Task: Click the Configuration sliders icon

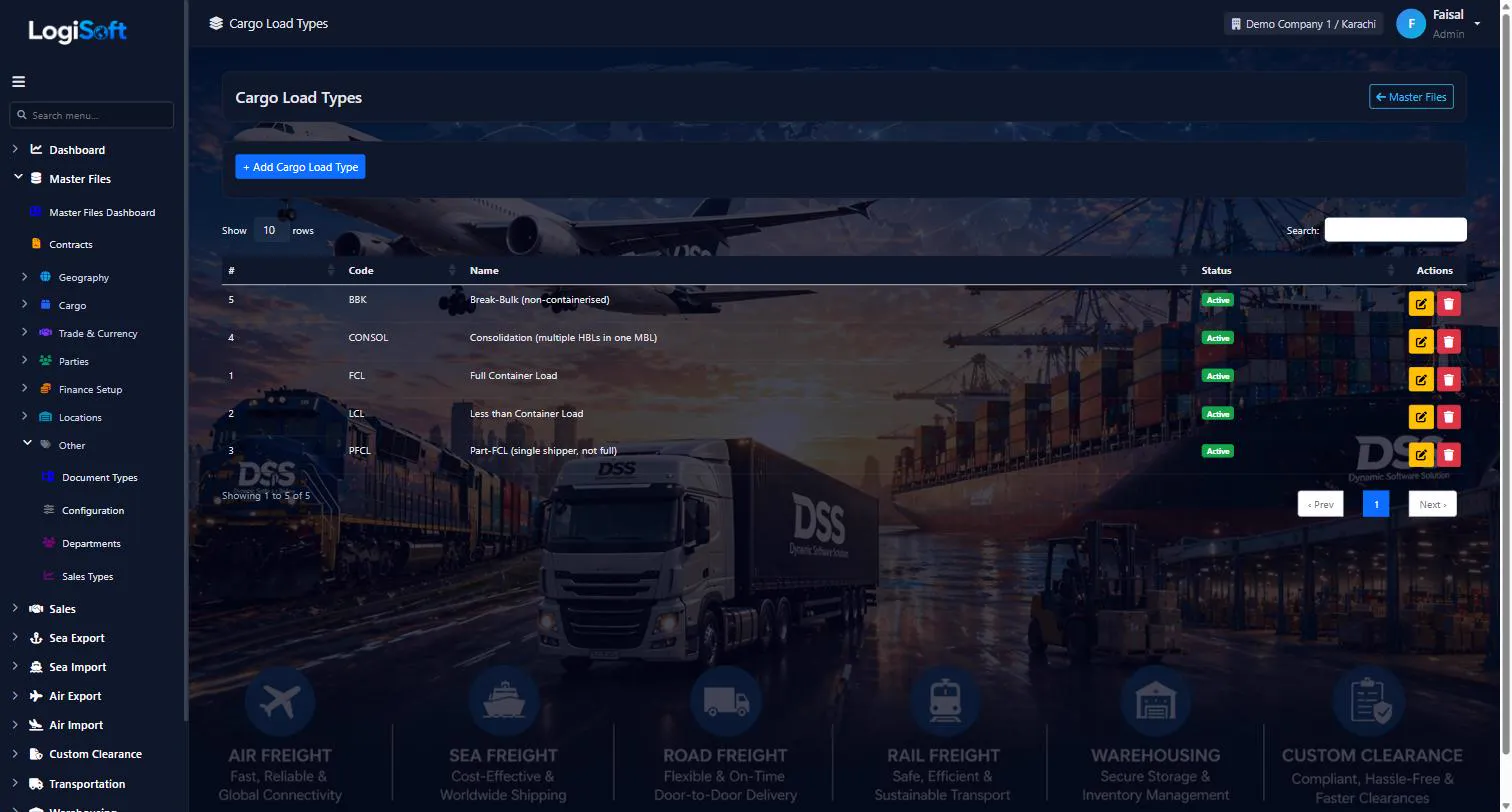Action: coord(48,510)
